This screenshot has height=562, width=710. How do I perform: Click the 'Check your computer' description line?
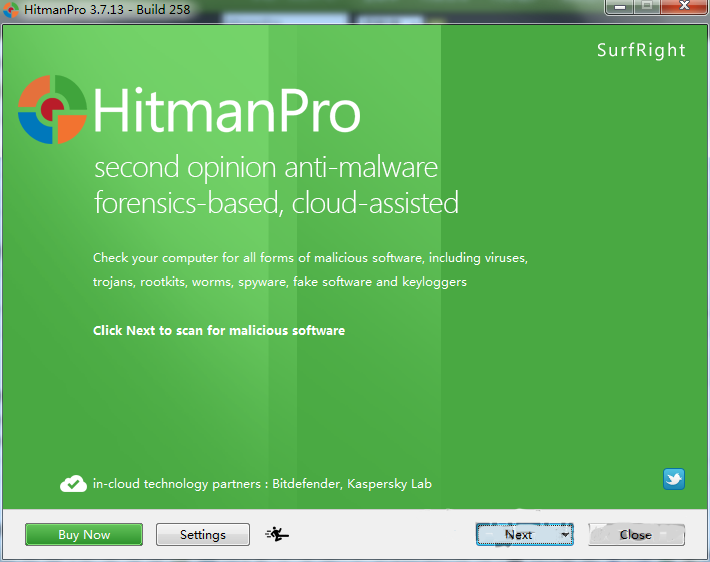(310, 258)
